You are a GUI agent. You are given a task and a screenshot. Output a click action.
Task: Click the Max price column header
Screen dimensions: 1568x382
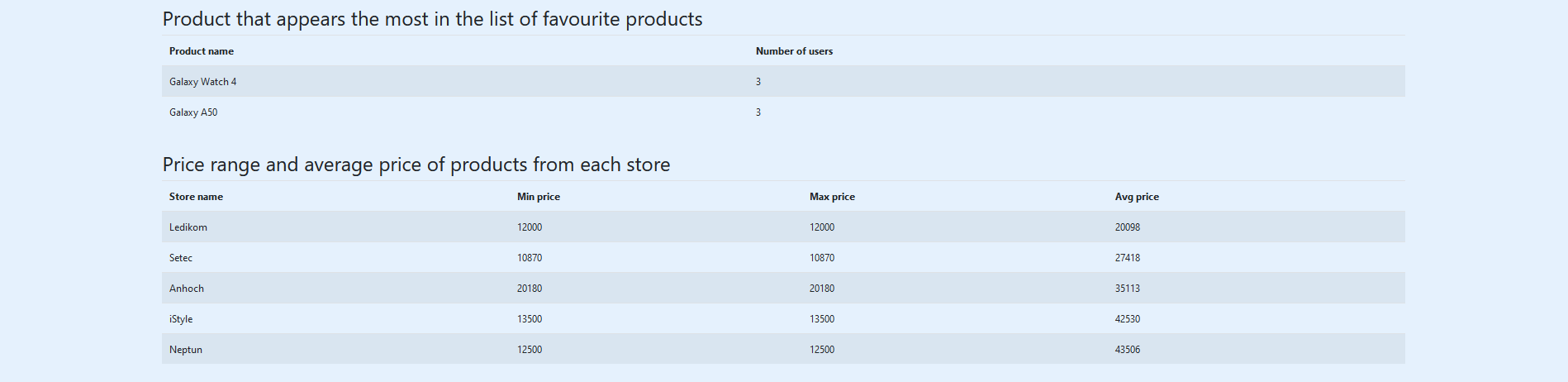(832, 197)
